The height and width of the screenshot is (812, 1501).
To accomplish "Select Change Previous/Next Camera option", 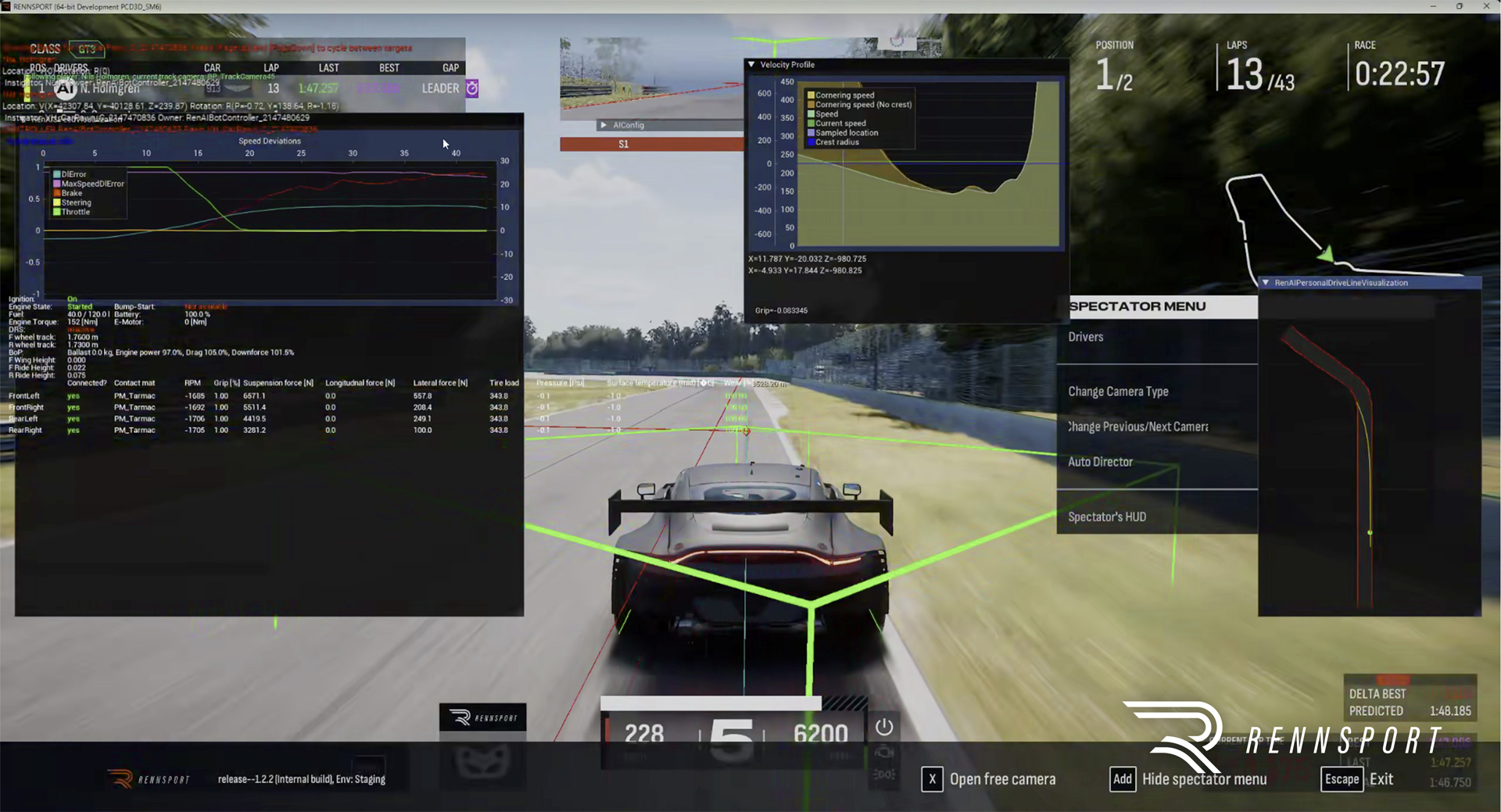I will pyautogui.click(x=1157, y=427).
